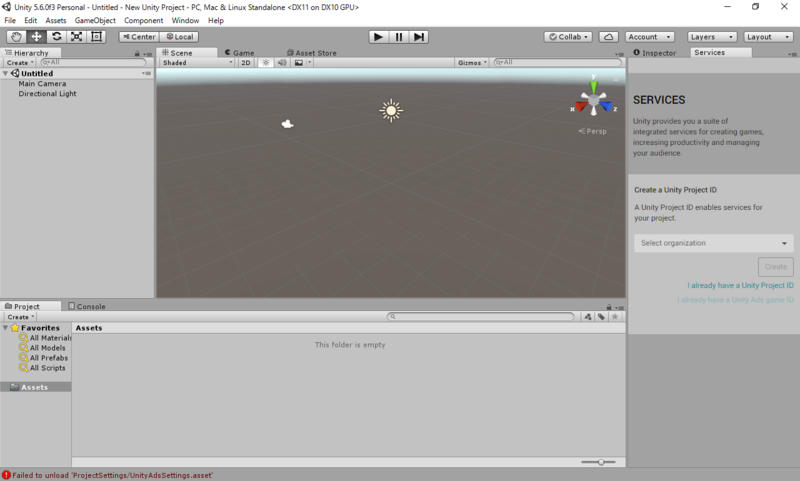Click the Create project ID button
The width and height of the screenshot is (800, 481).
point(776,267)
